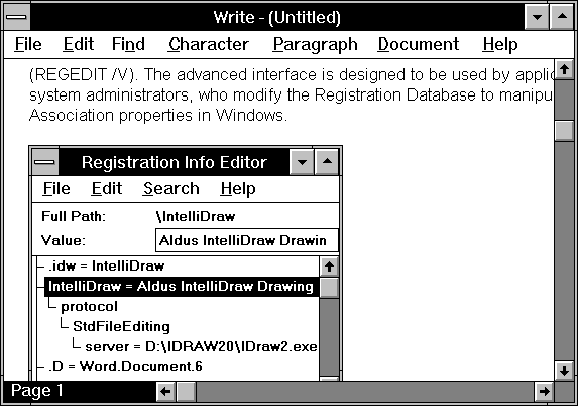
Task: Open the Document menu
Action: [418, 44]
